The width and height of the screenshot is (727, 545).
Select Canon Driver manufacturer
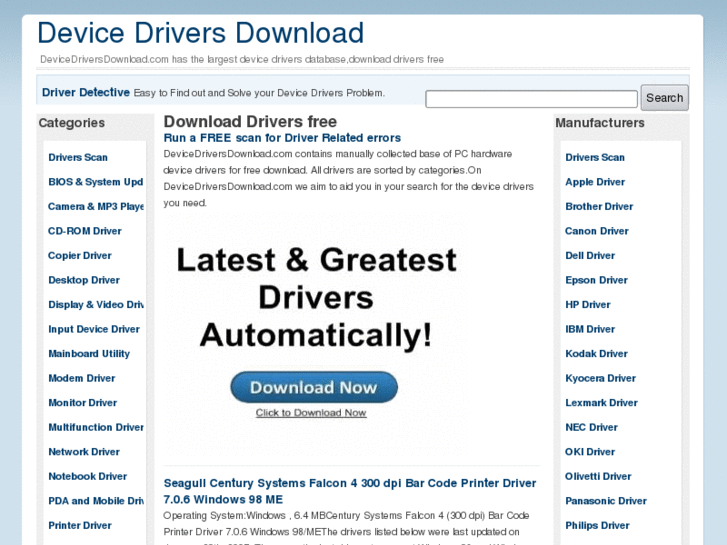click(597, 231)
